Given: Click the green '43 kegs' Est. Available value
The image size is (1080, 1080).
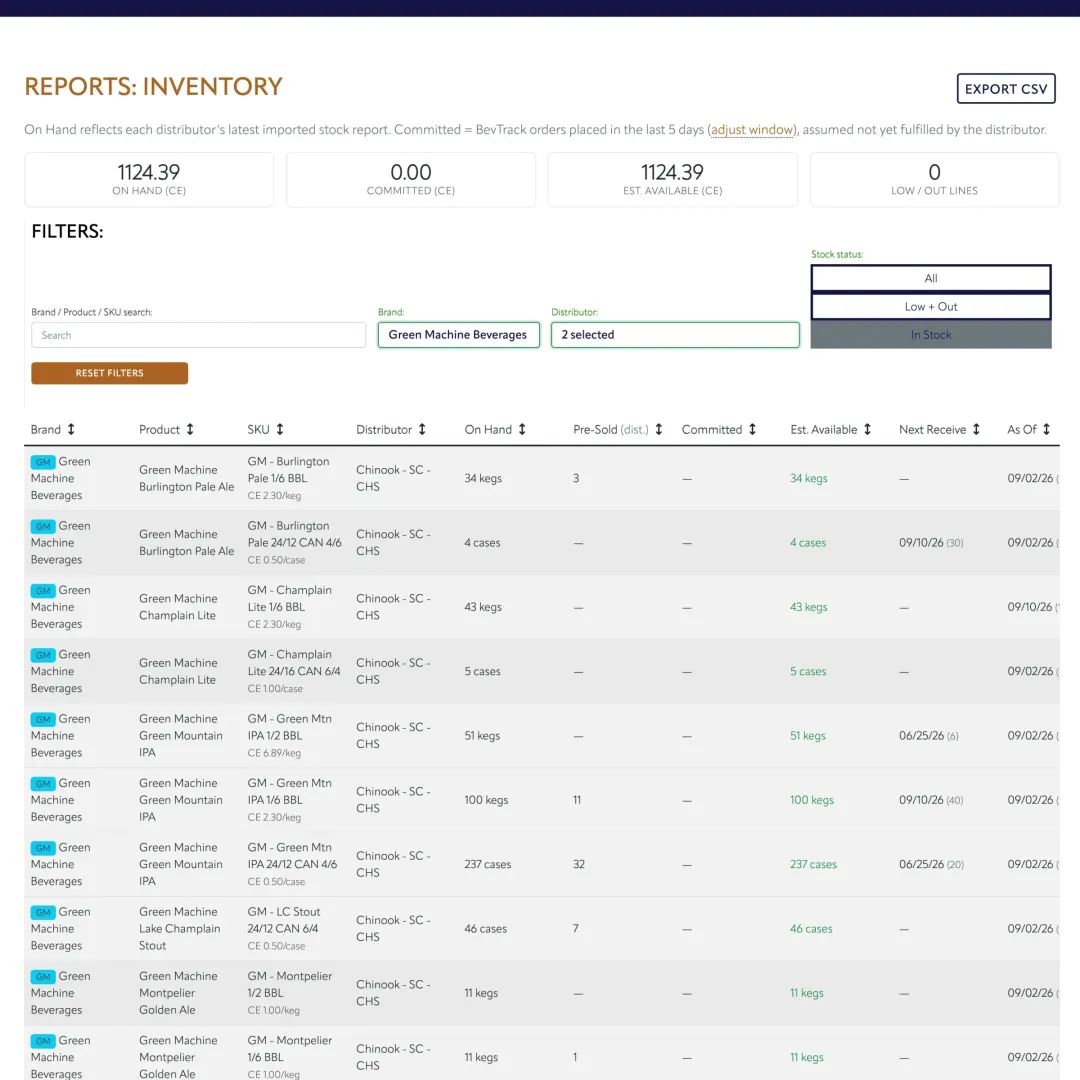Looking at the screenshot, I should [809, 607].
